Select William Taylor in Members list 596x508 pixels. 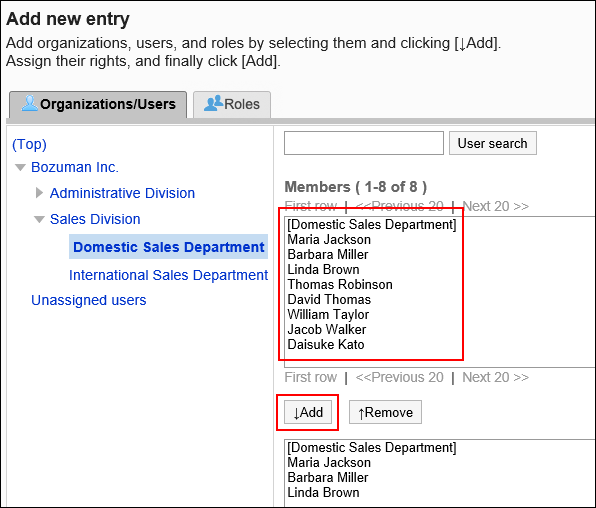tap(328, 314)
